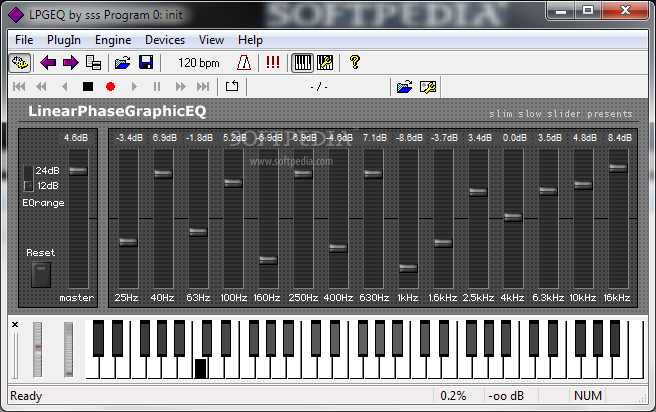Open the PlugIn menu
Viewport: 656px width, 412px height.
click(64, 40)
